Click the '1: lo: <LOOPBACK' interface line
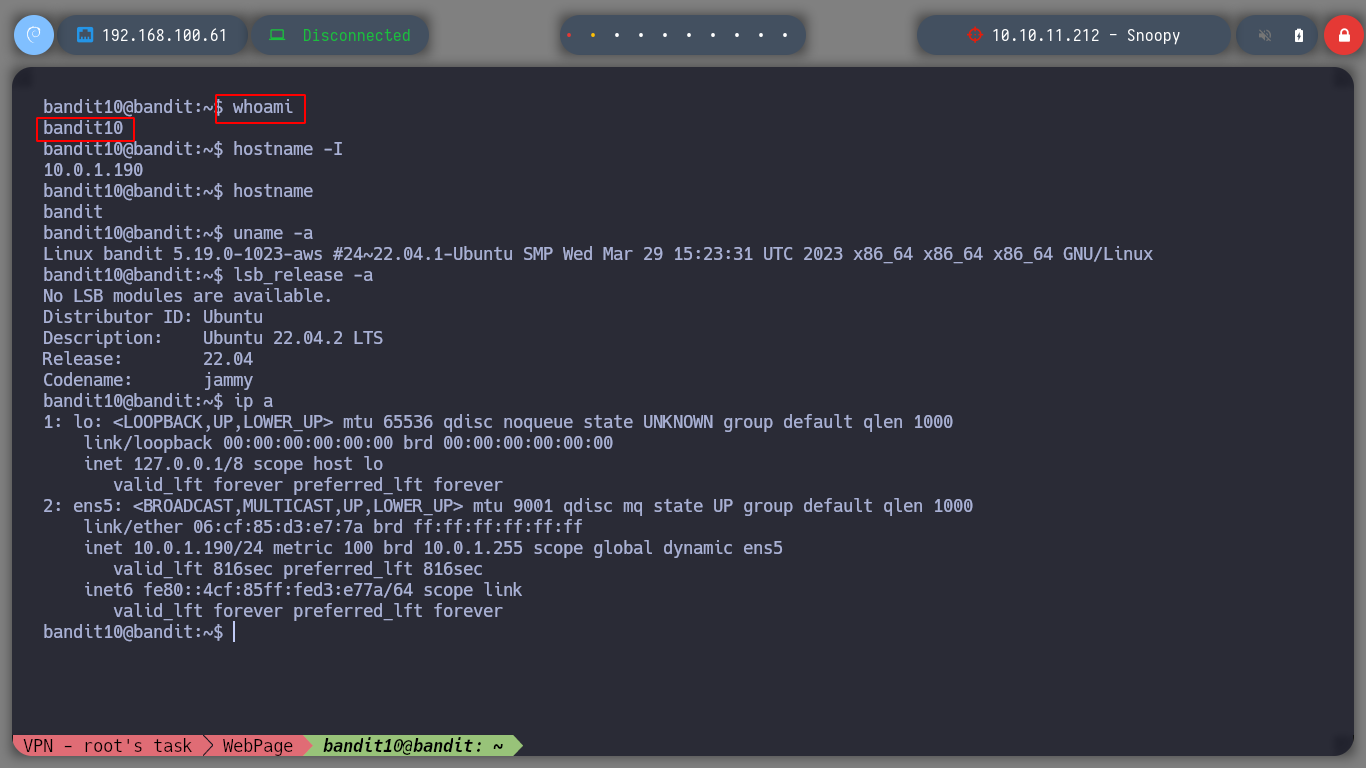 tap(498, 422)
